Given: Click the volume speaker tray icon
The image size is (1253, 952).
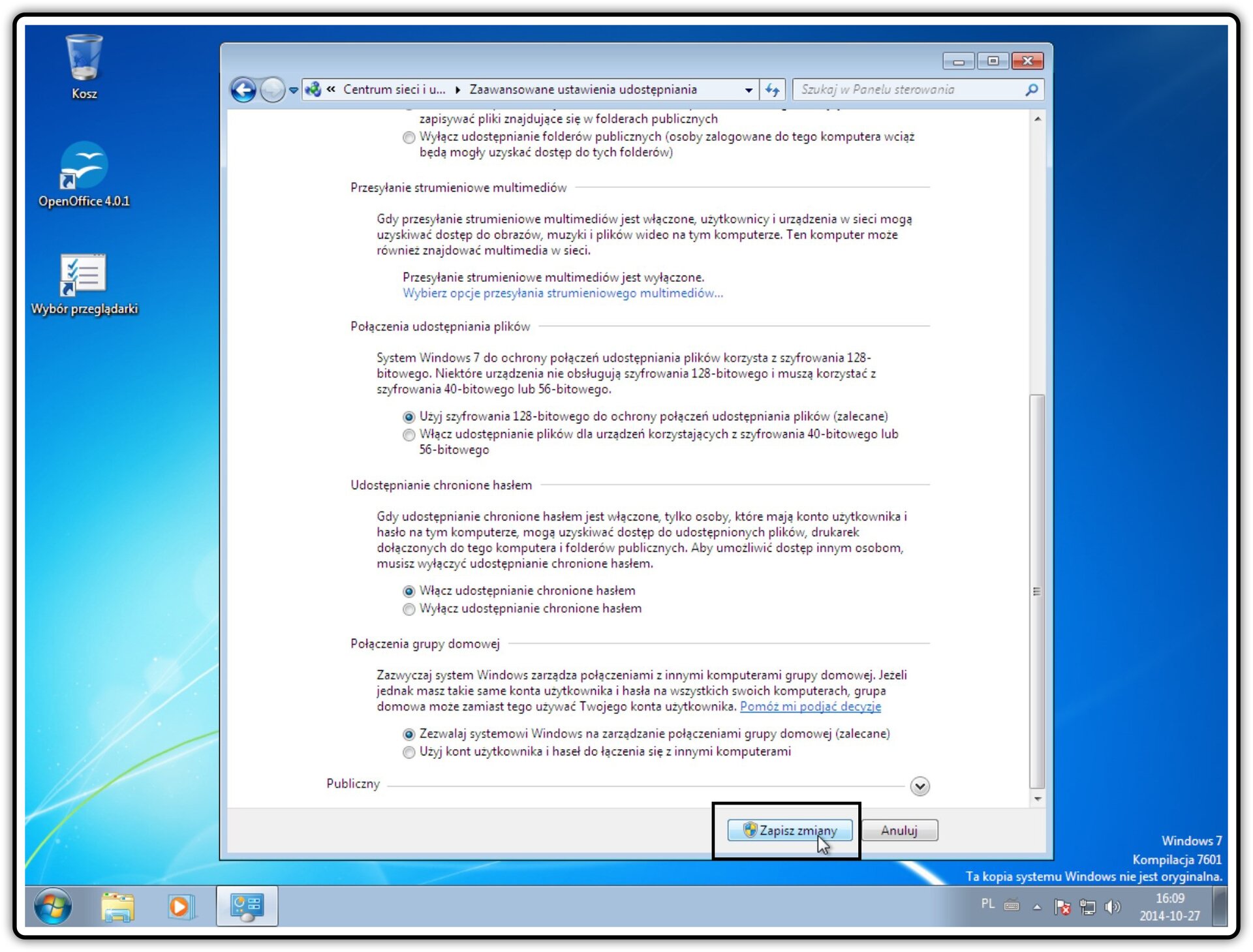Looking at the screenshot, I should pyautogui.click(x=1112, y=907).
